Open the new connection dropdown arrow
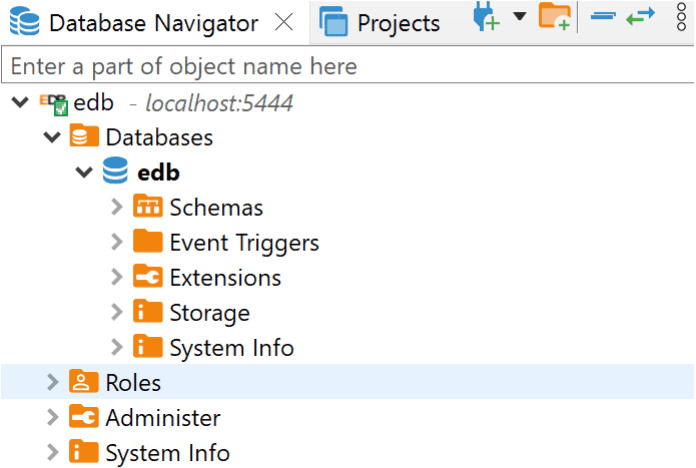696x468 pixels. 519,16
